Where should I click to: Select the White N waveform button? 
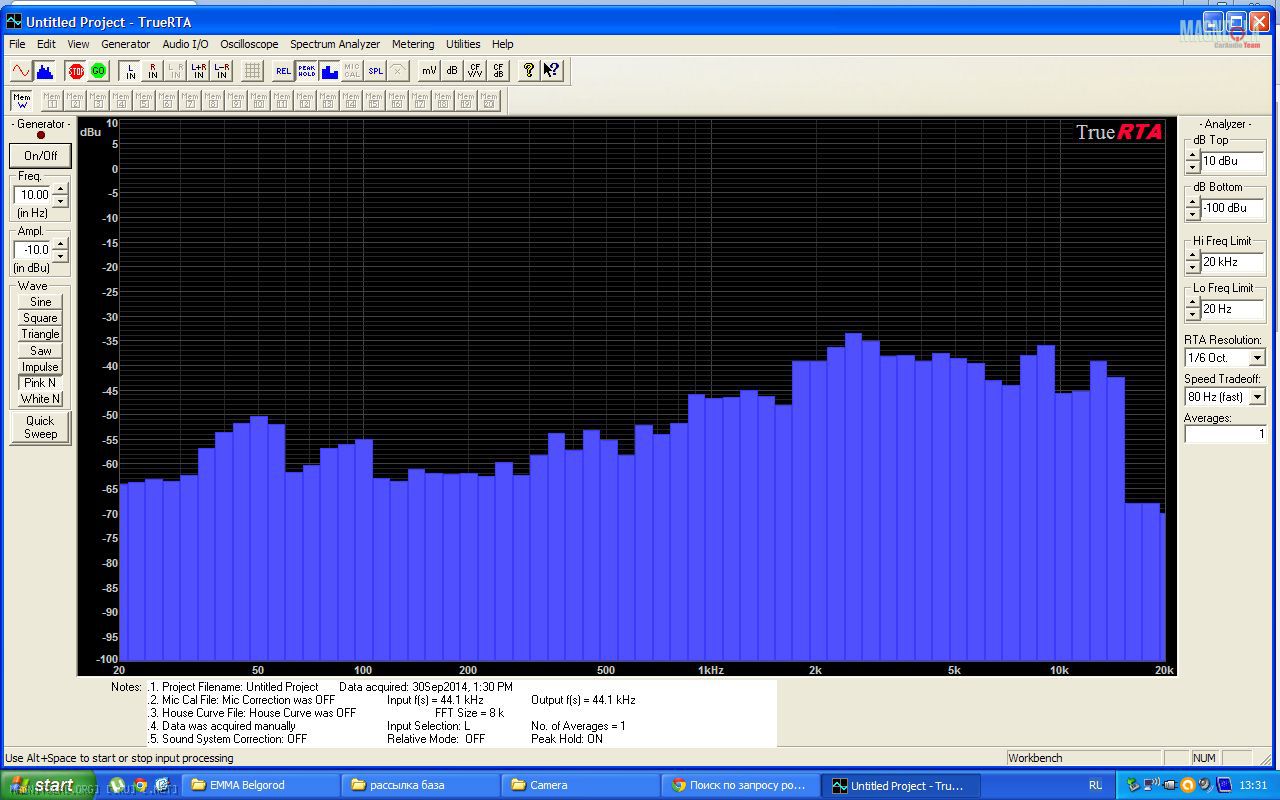(x=41, y=399)
